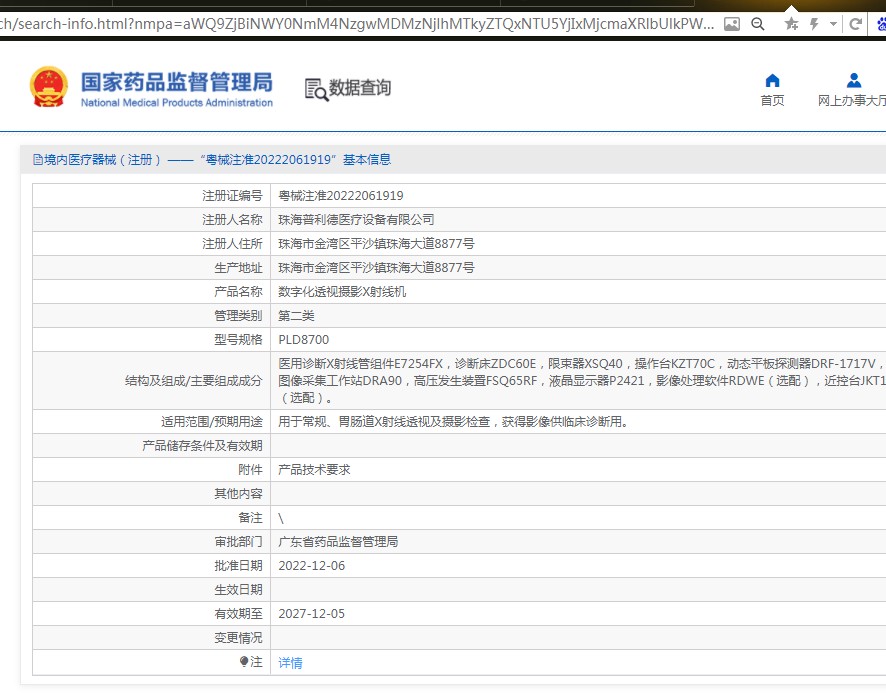Click the 国家药品监督管理局 site title

click(176, 82)
